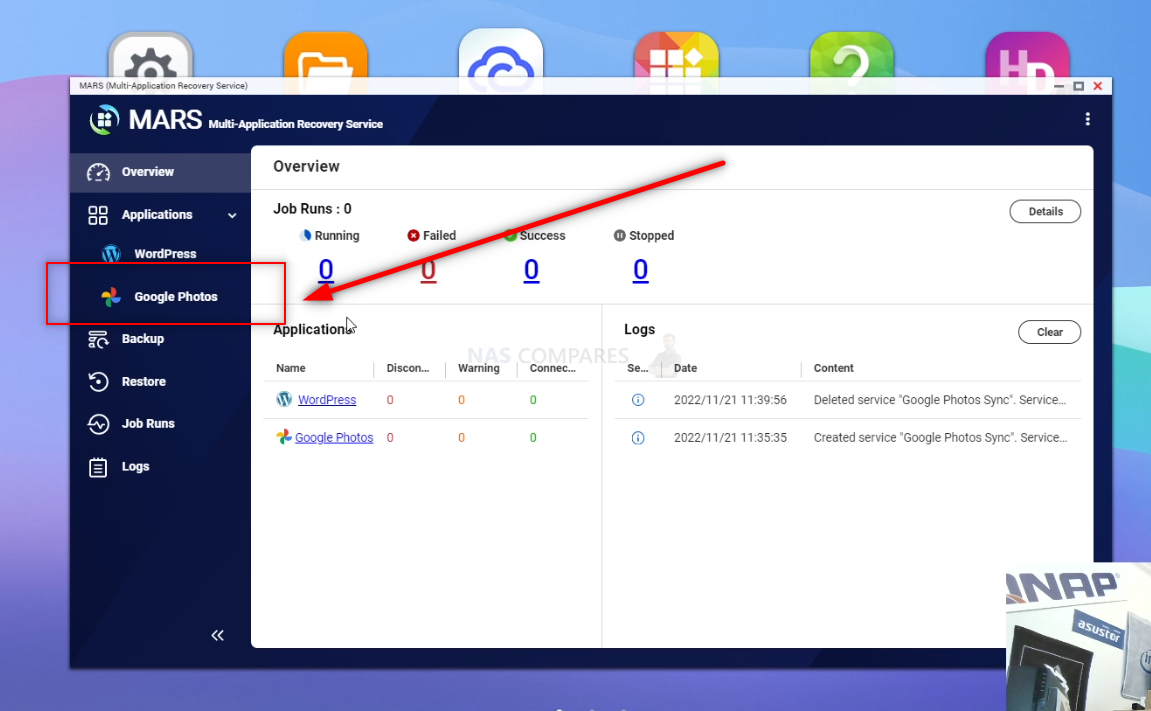Click the Stopped status icon
The width and height of the screenshot is (1151, 711).
click(x=620, y=236)
